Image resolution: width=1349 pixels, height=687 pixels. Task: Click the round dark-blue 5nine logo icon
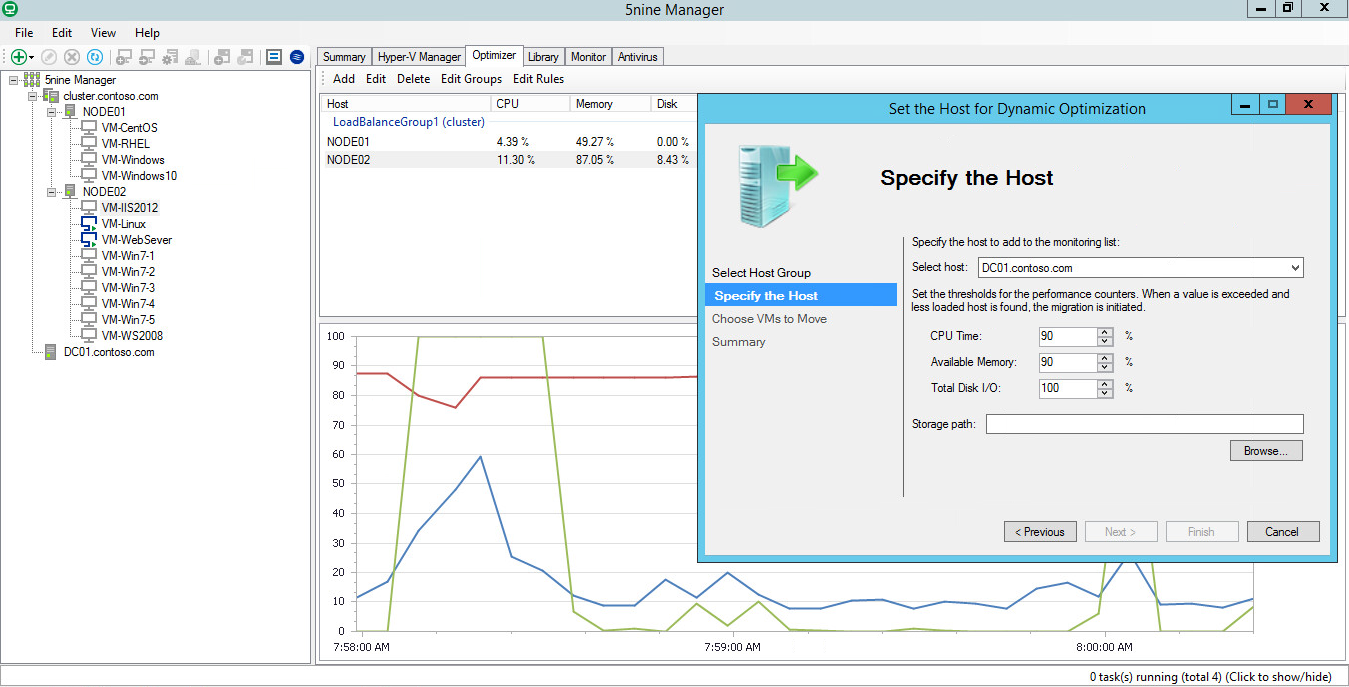(x=297, y=57)
